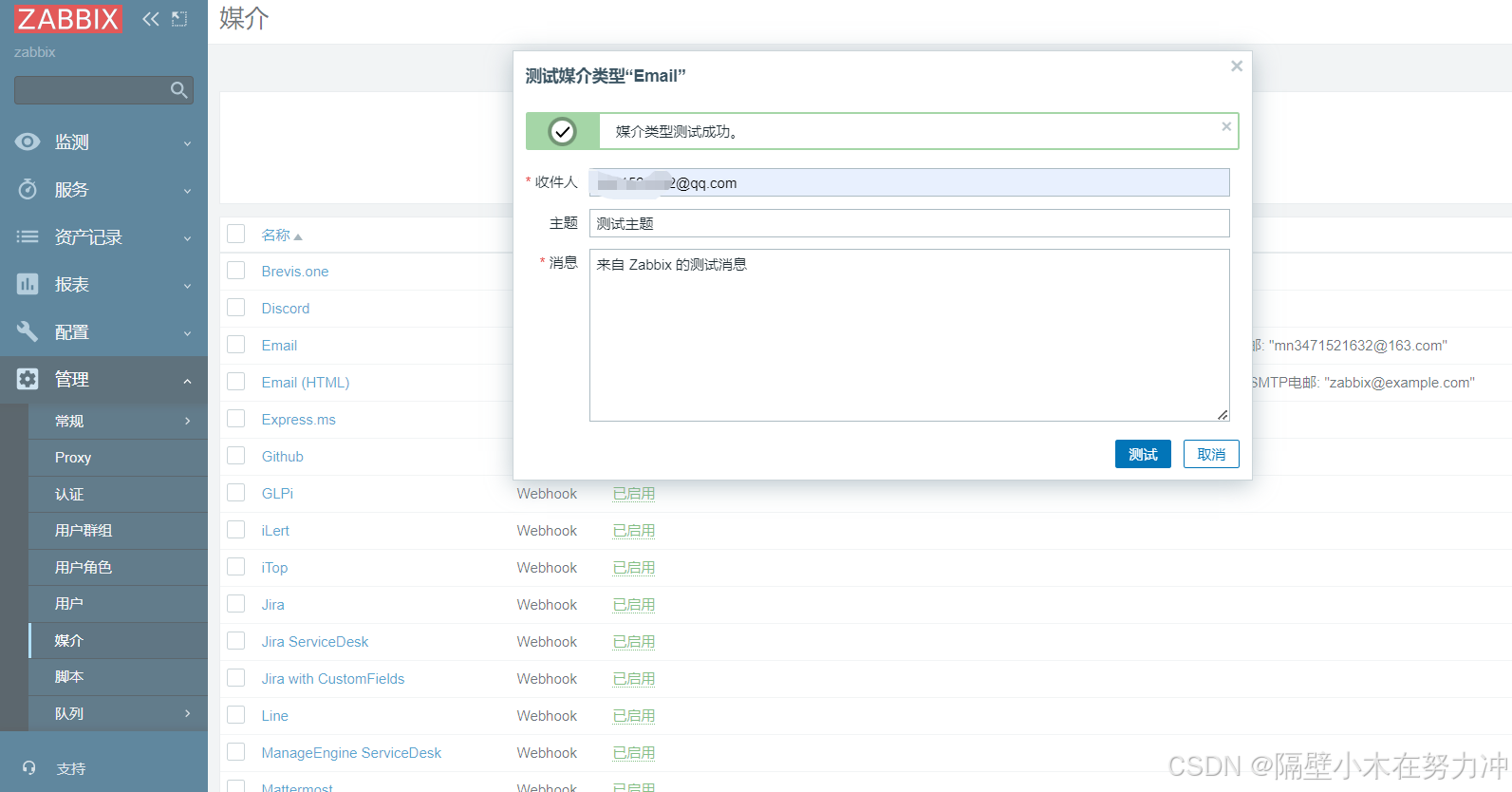This screenshot has height=792, width=1512.
Task: Toggle the select-all checkbox in header
Action: pos(236,234)
